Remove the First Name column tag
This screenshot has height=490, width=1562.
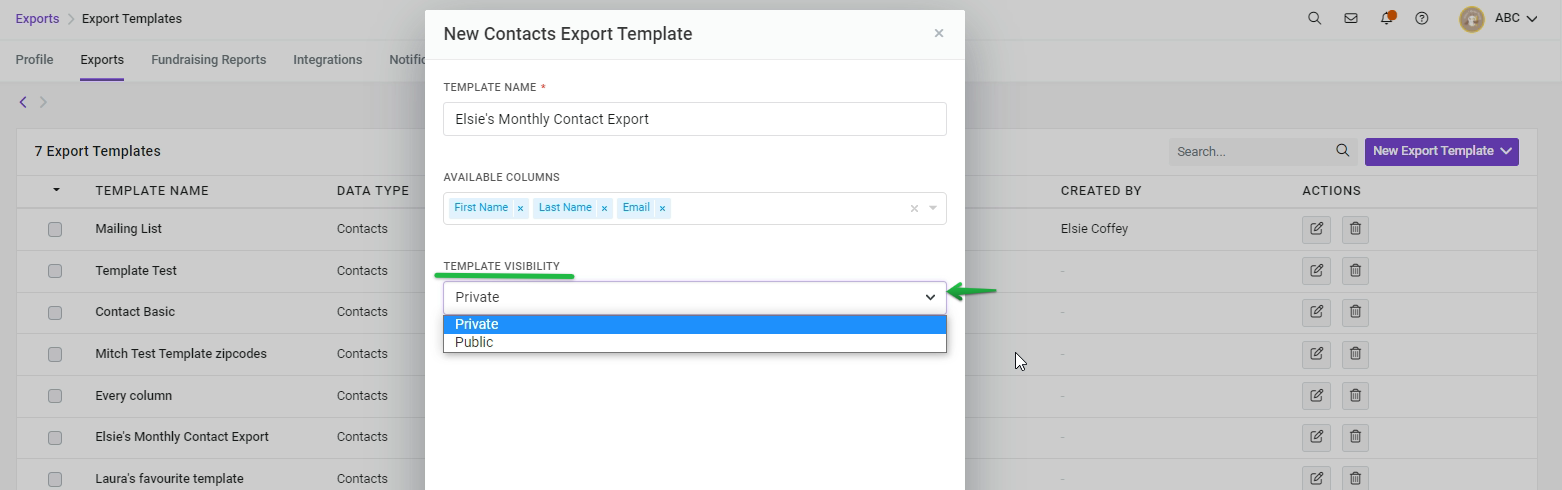click(x=520, y=208)
